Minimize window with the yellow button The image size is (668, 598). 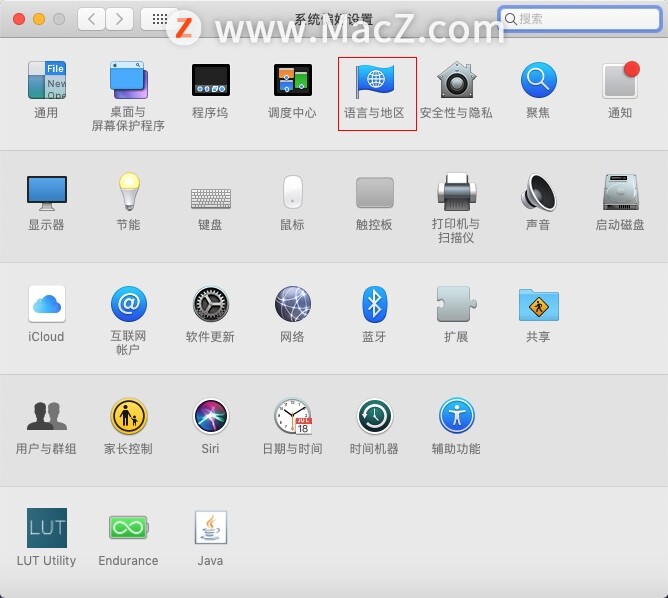[x=39, y=19]
